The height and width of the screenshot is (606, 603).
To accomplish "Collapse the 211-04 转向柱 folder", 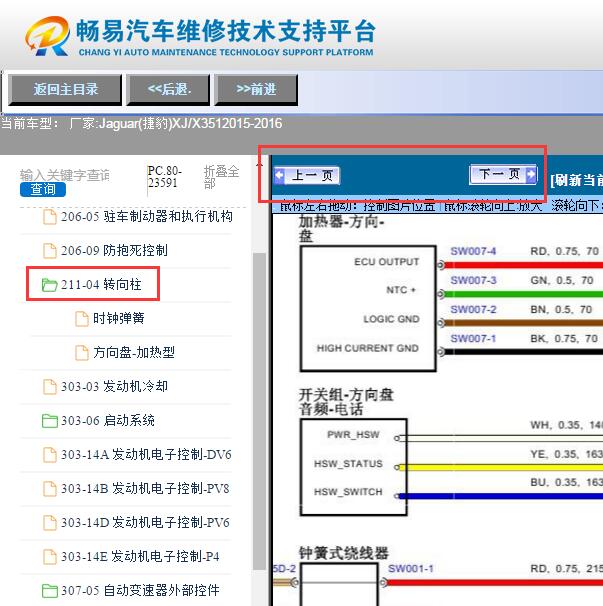I will [101, 284].
